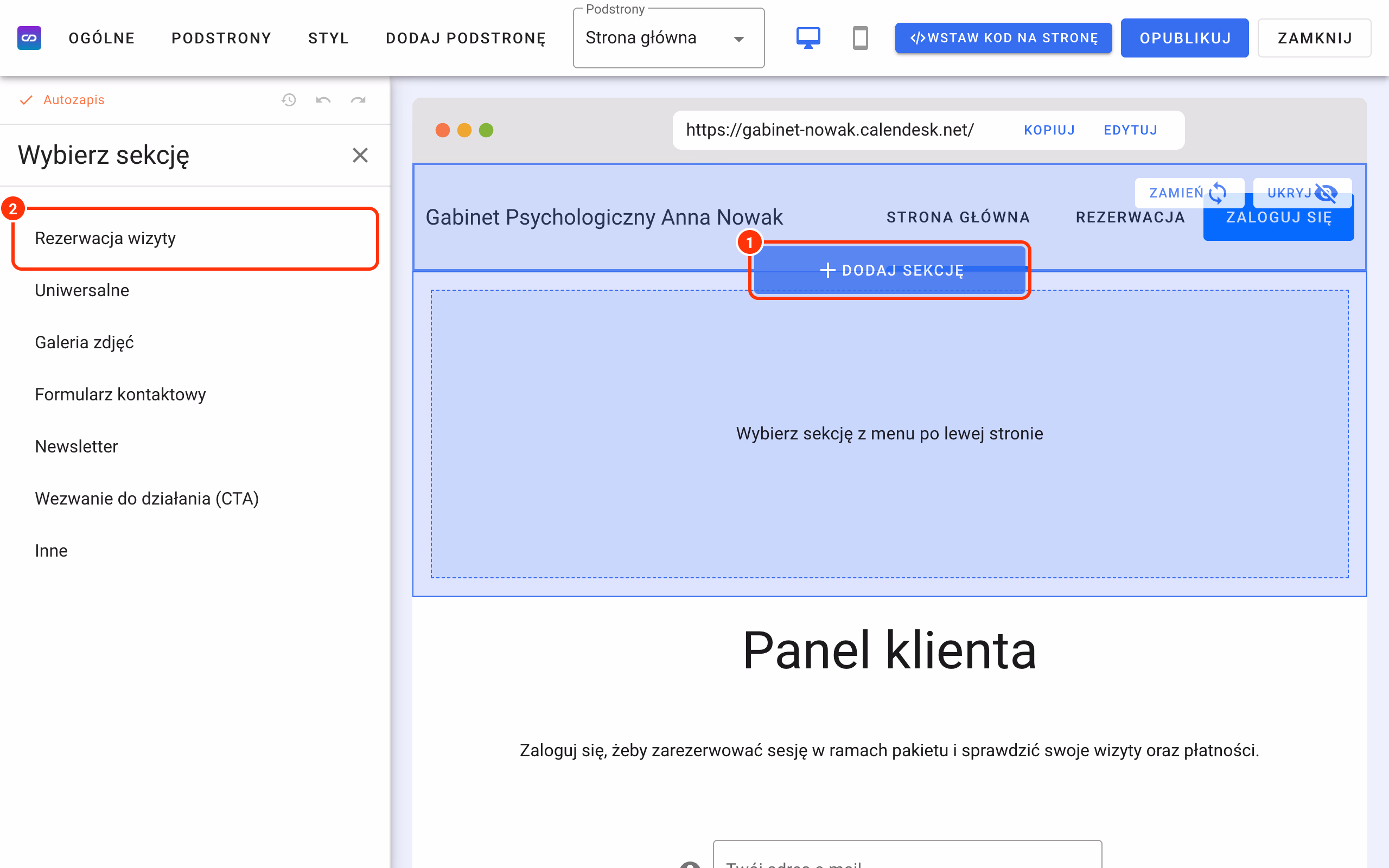
Task: Open the OGÓLNE menu
Action: (101, 38)
